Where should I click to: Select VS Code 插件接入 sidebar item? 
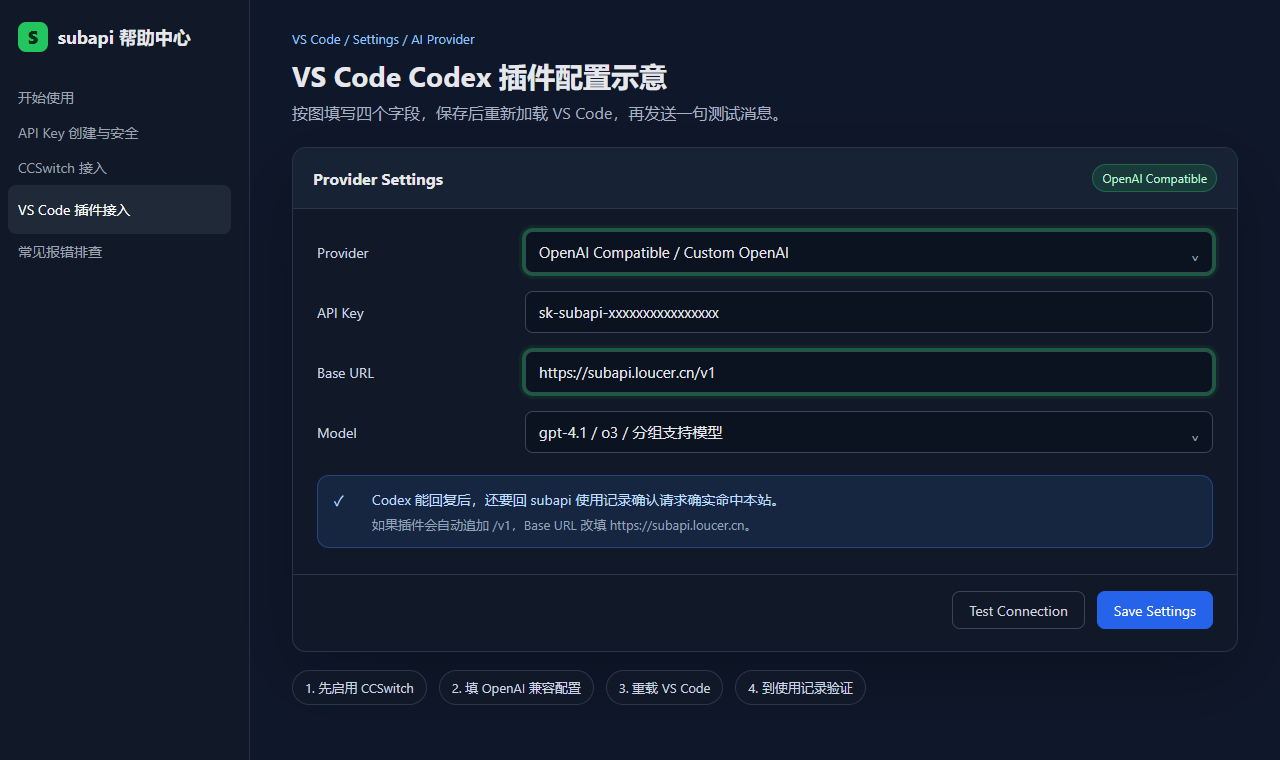tap(119, 210)
